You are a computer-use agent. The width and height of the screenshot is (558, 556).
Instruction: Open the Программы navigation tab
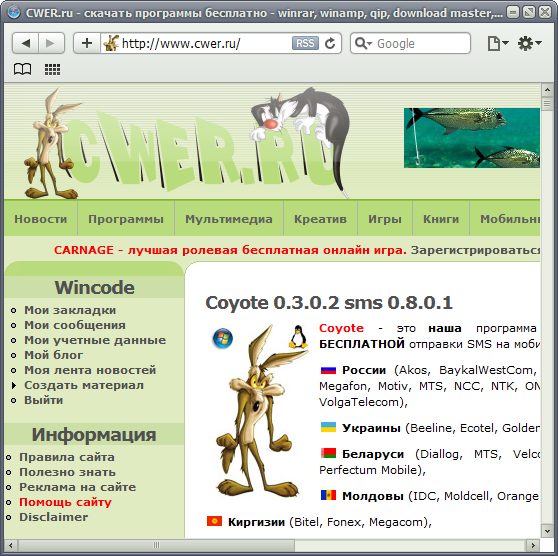click(x=126, y=219)
